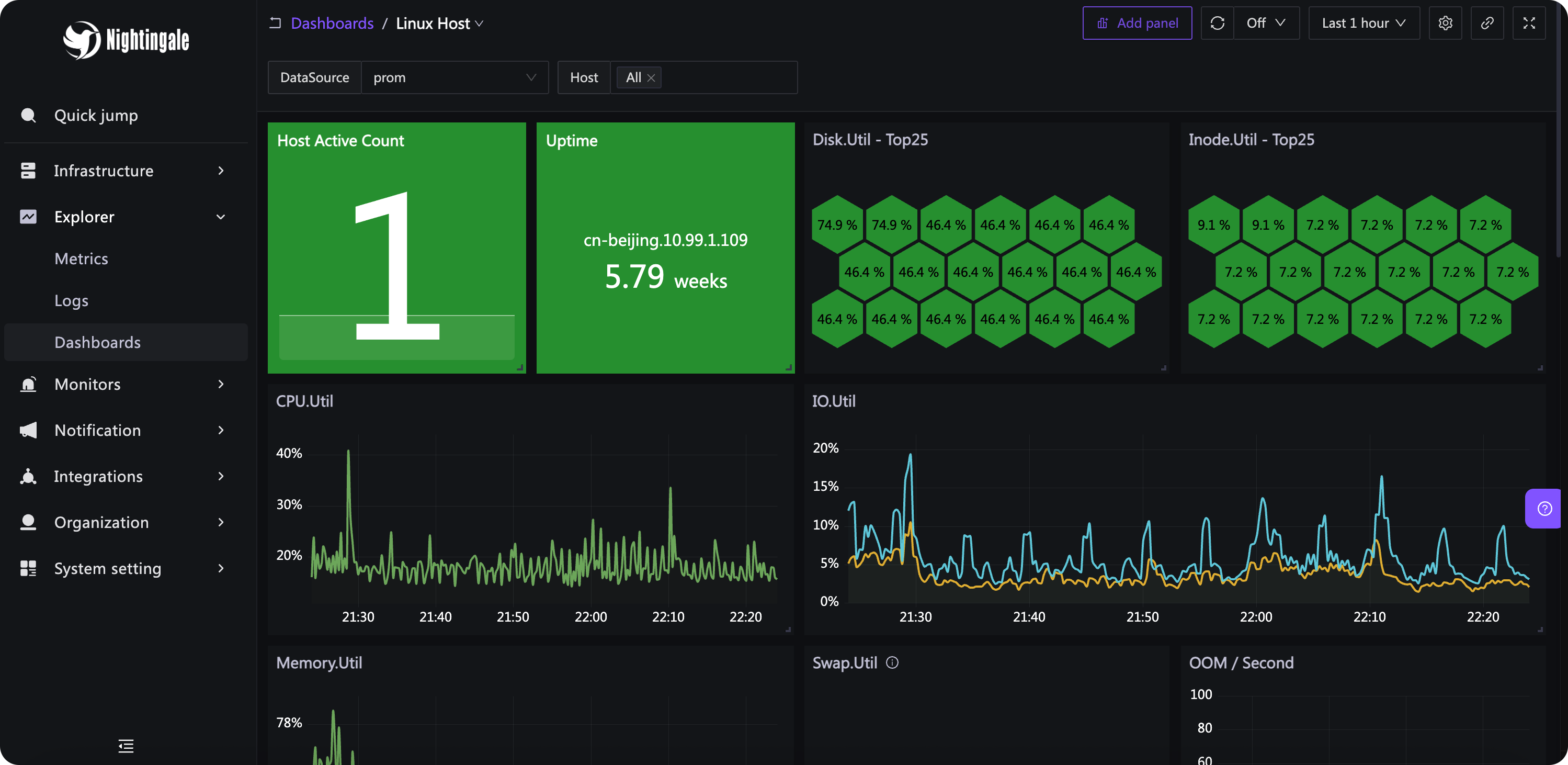The width and height of the screenshot is (1568, 765).
Task: Enter fullscreen mode icon
Action: (1528, 23)
